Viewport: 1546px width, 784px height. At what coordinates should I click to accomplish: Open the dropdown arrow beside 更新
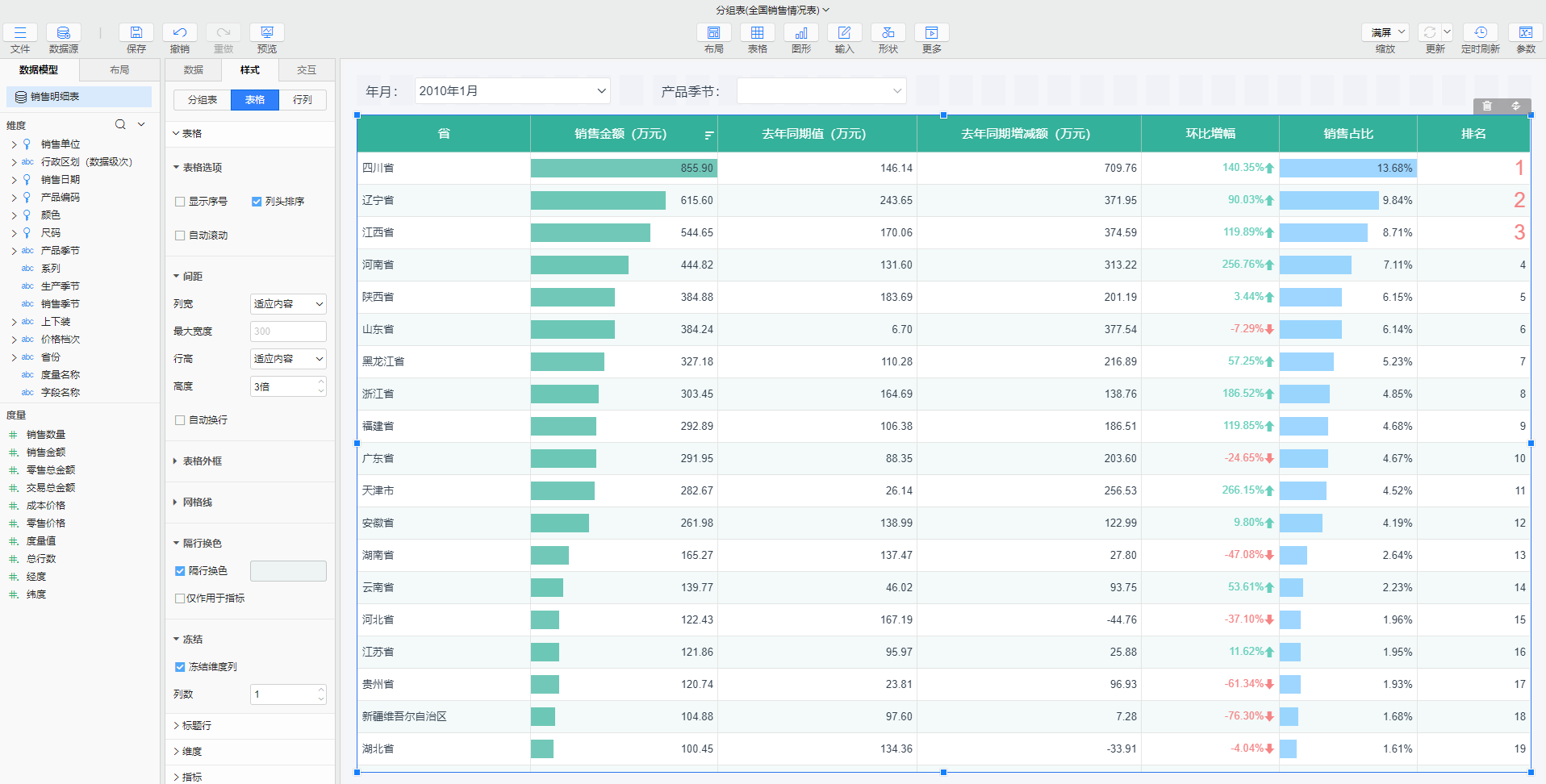[1447, 32]
